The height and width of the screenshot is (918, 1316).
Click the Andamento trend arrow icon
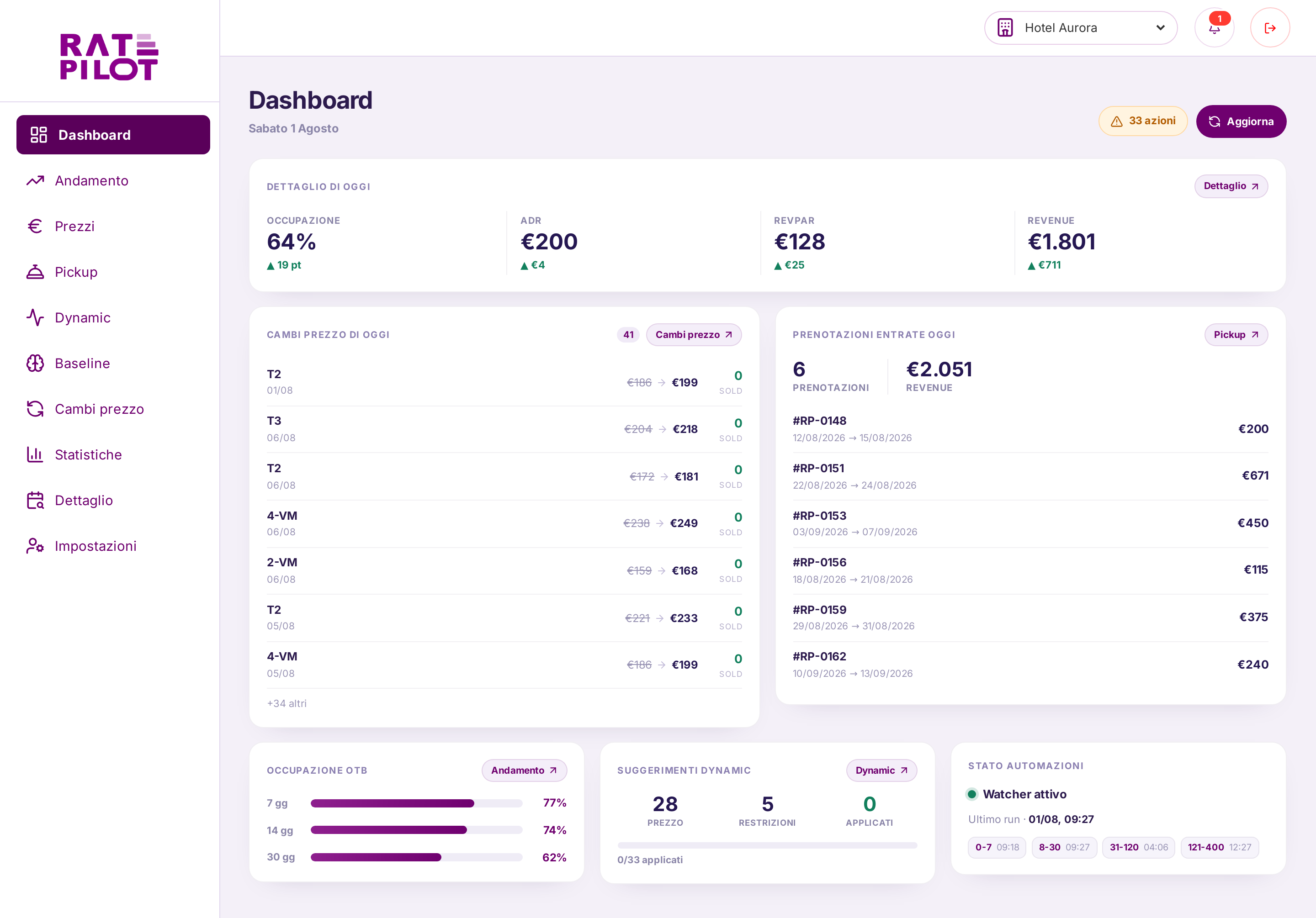(35, 180)
